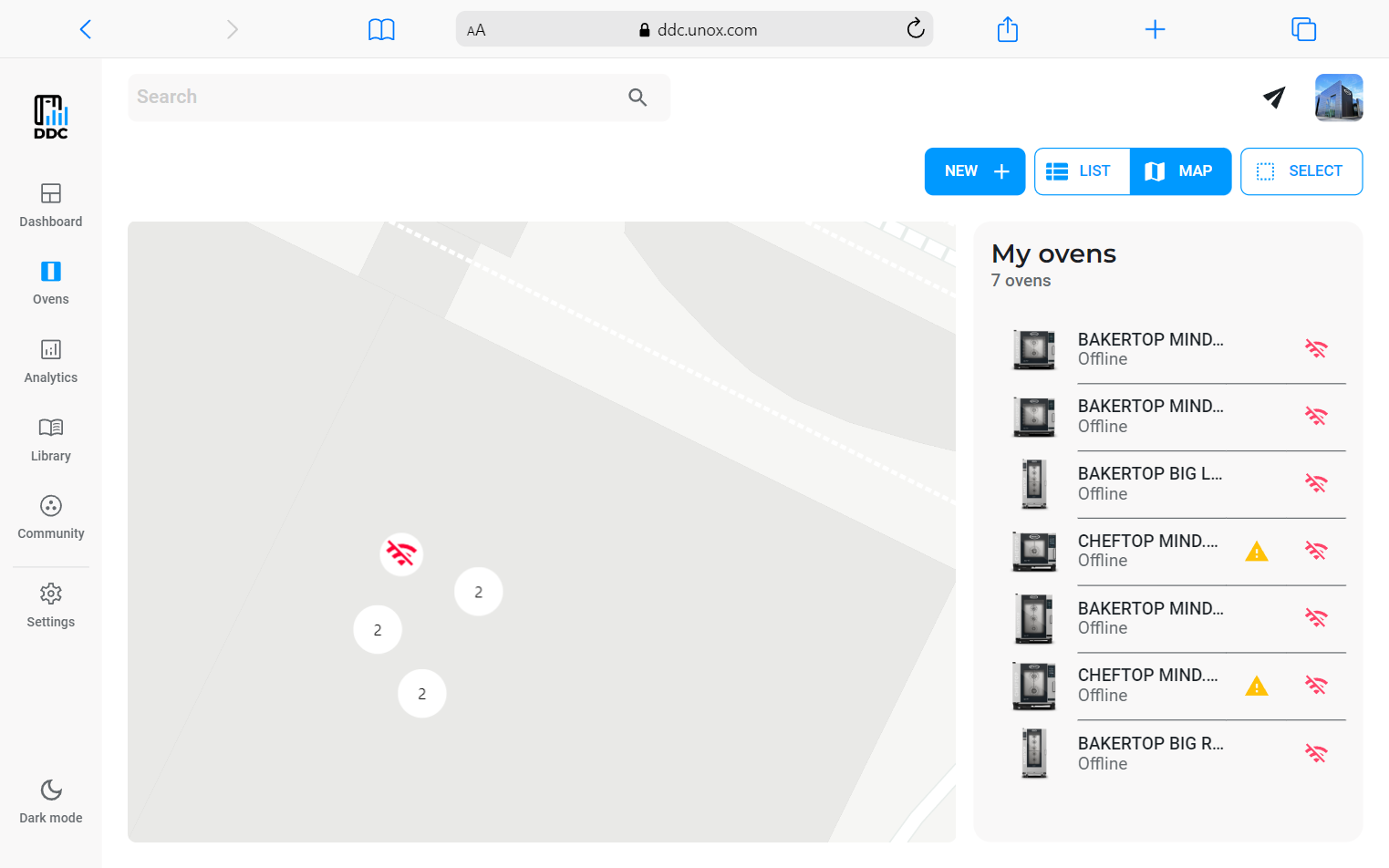Open Settings from the sidebar
Viewport: 1389px width, 868px height.
50,605
